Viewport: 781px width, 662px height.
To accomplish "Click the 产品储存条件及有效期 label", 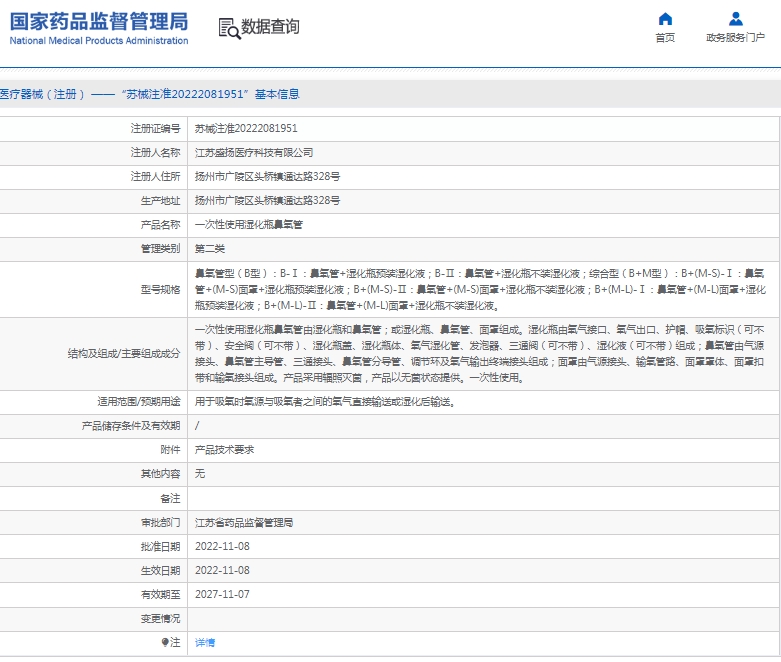I will [131, 426].
